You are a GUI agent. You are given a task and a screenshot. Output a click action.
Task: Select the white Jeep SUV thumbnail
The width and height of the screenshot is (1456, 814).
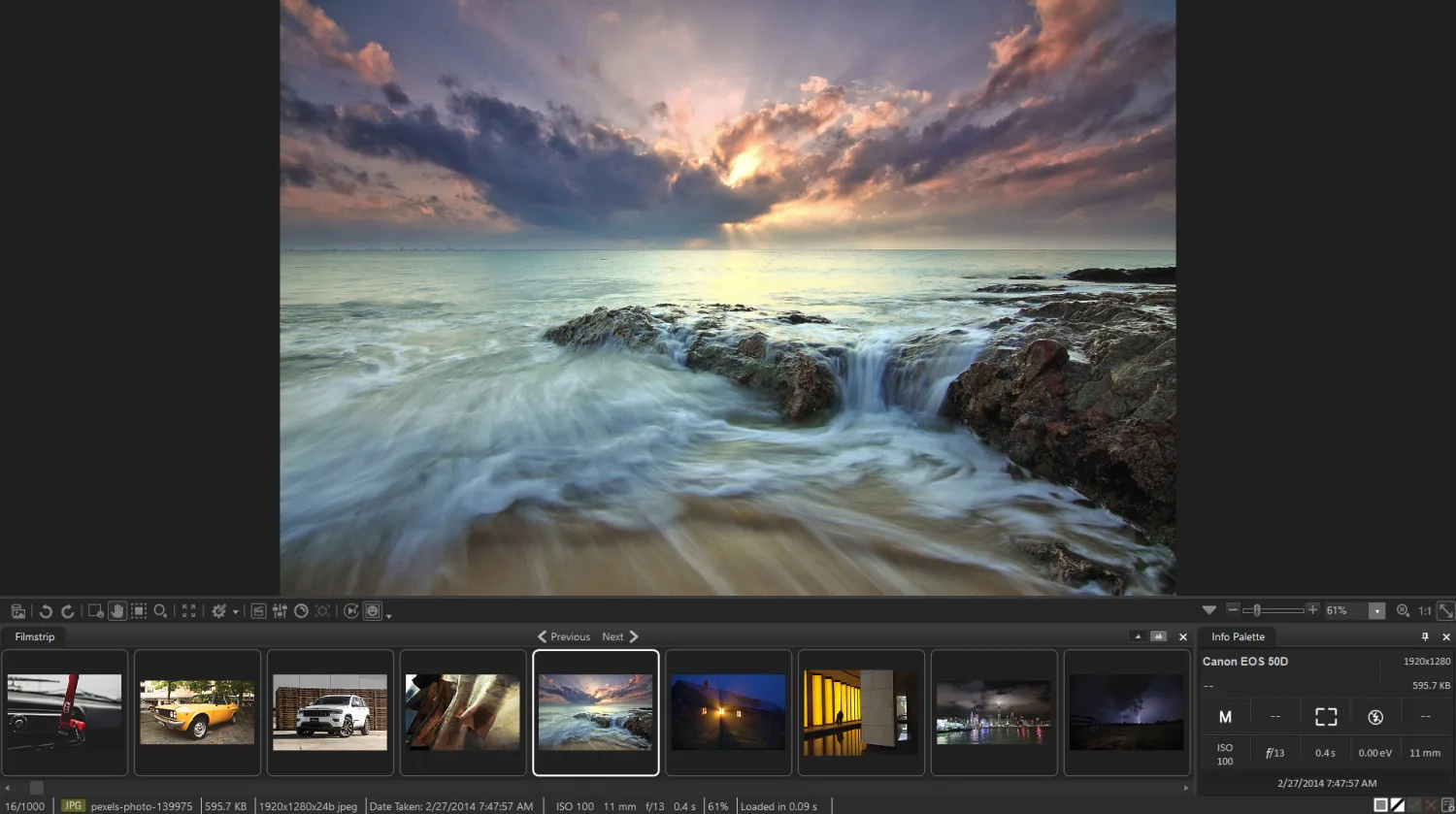(x=330, y=712)
